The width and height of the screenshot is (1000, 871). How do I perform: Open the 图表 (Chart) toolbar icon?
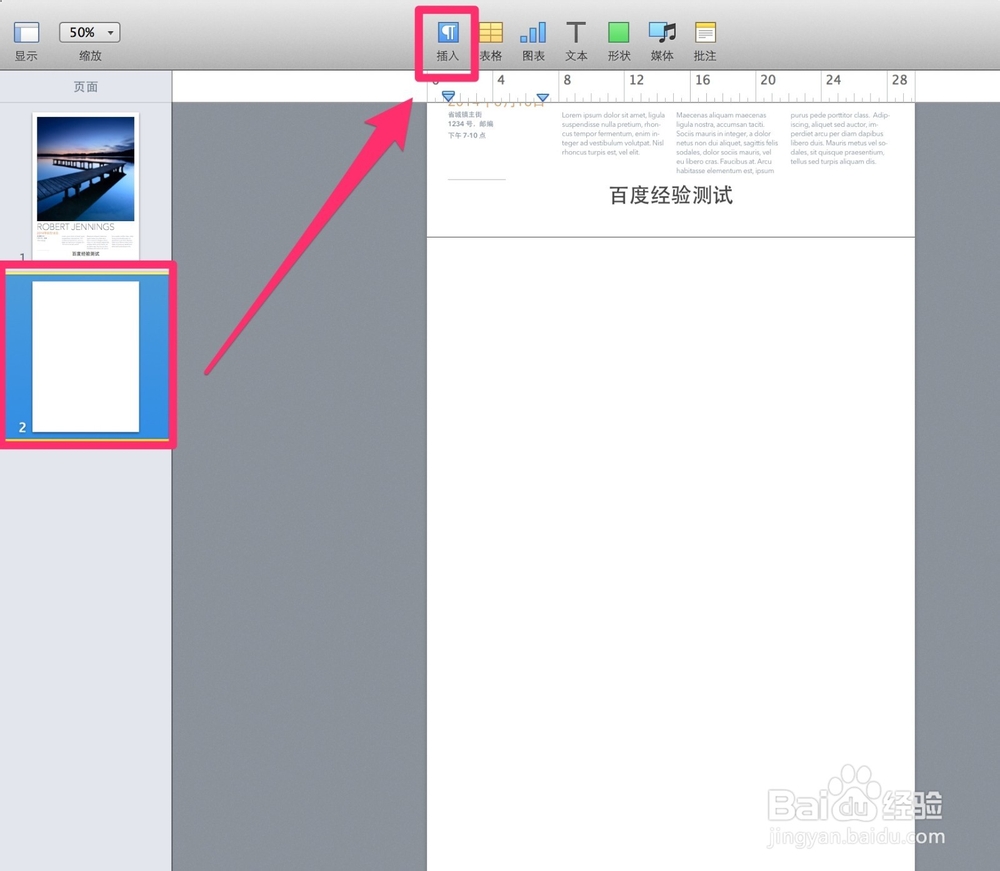click(x=533, y=33)
